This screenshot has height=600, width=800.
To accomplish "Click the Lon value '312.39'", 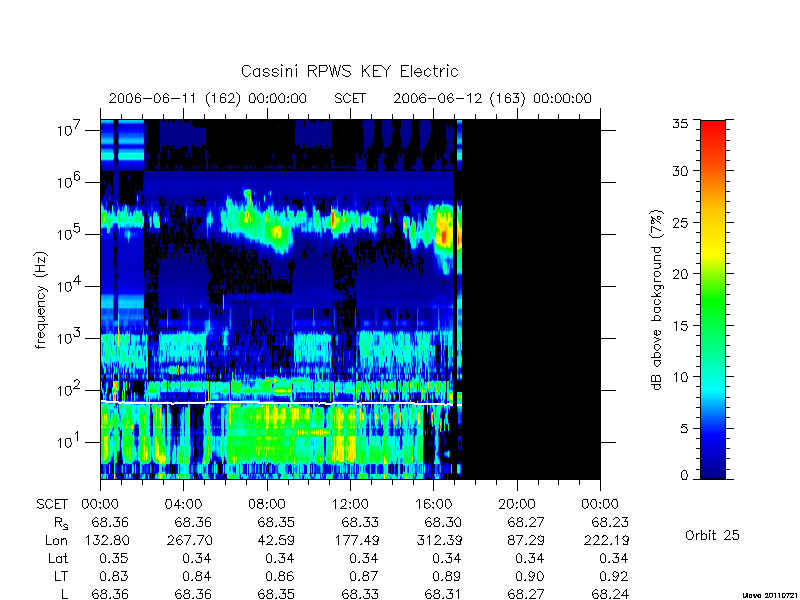I will 439,540.
